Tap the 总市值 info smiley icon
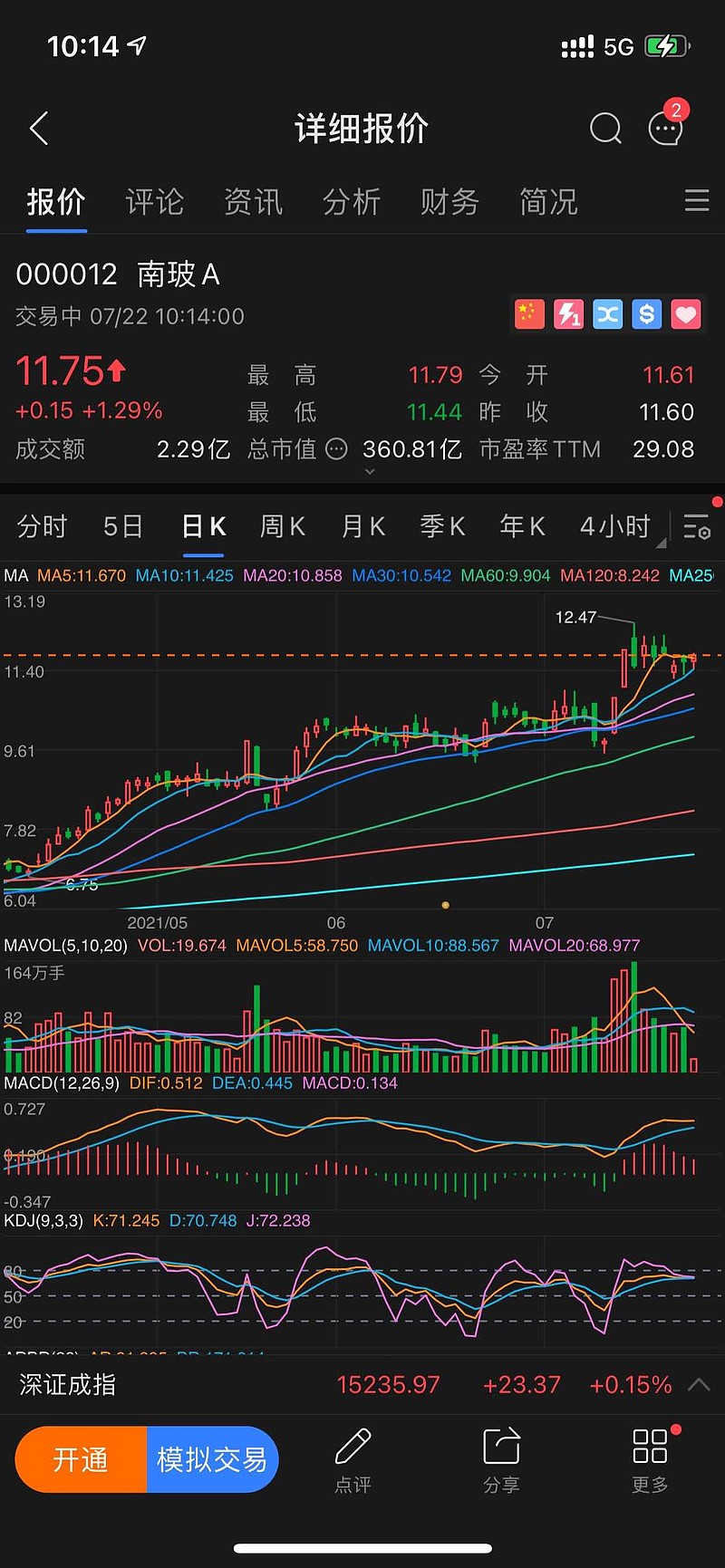Image resolution: width=725 pixels, height=1568 pixels. tap(336, 449)
